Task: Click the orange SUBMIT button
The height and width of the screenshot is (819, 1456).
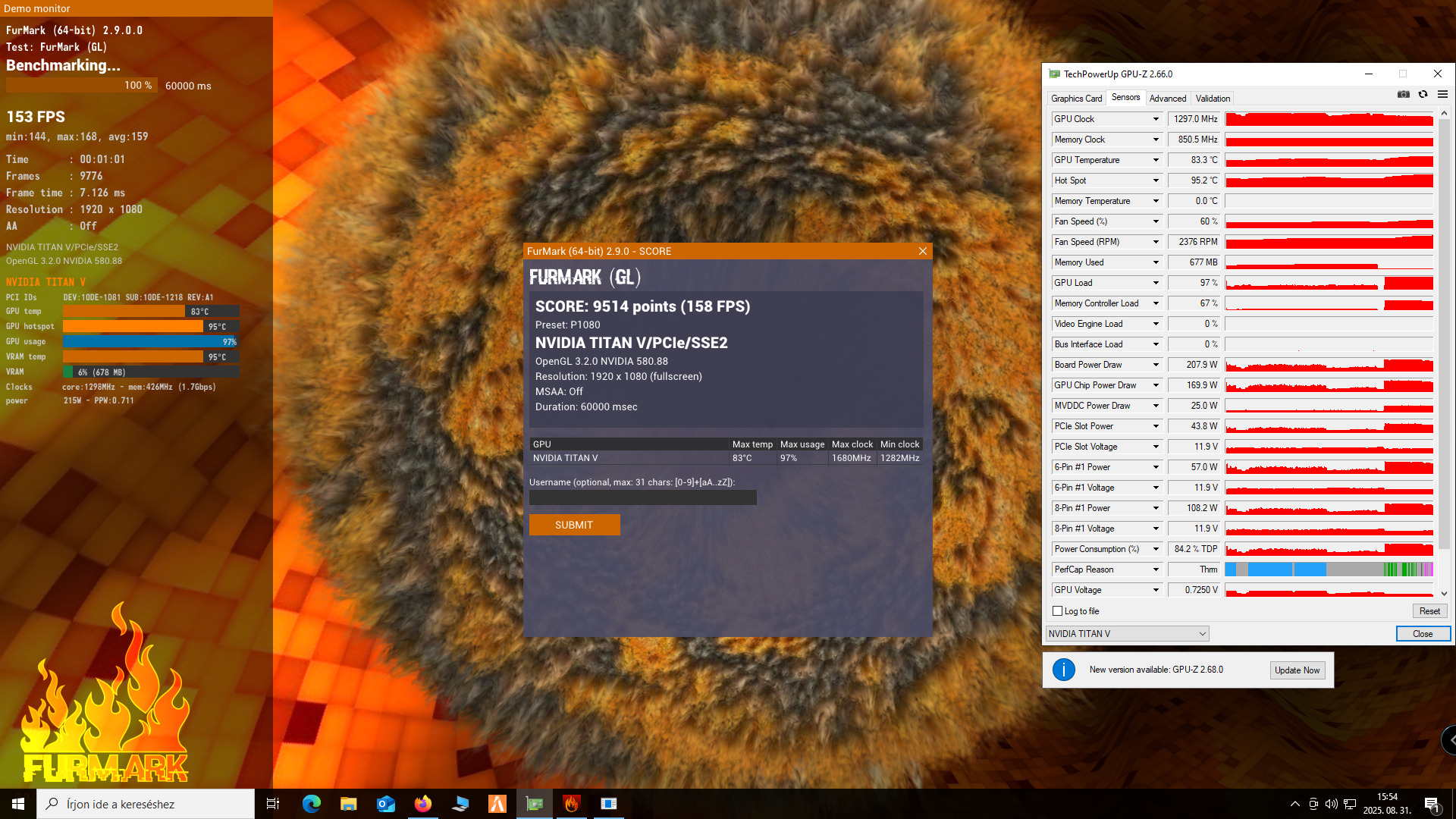Action: (x=574, y=525)
